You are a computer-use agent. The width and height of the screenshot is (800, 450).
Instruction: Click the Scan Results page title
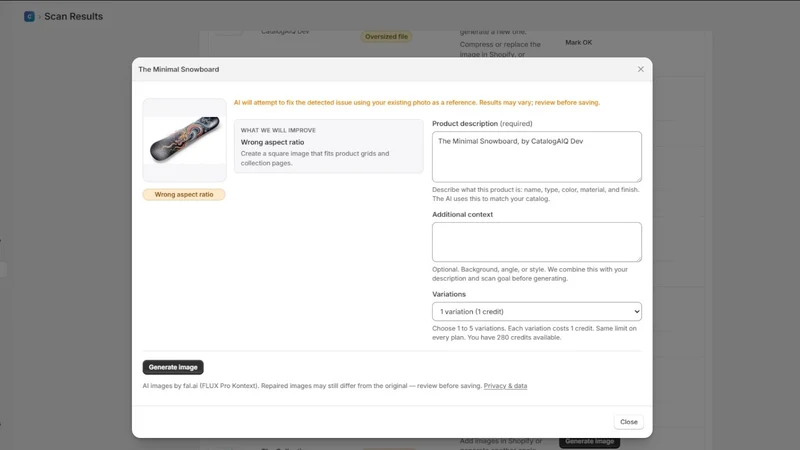[73, 16]
